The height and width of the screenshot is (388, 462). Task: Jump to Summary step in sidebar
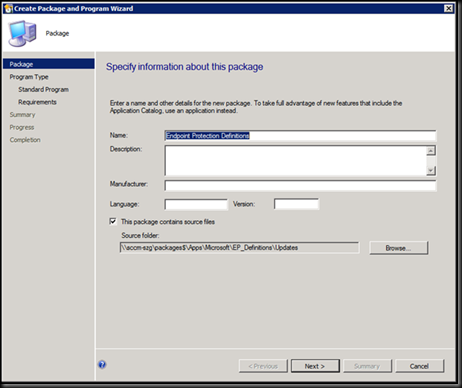click(x=22, y=115)
